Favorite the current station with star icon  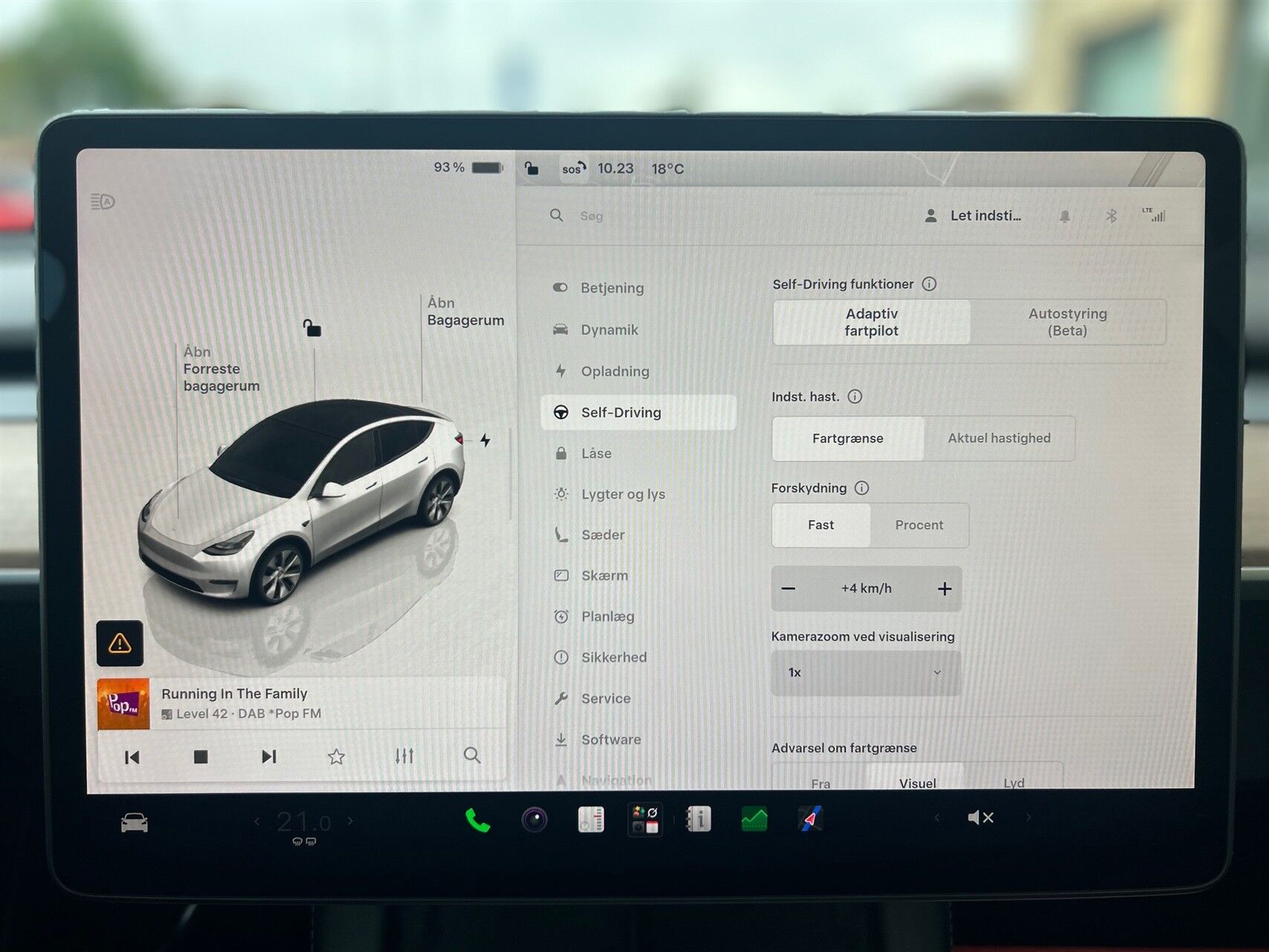pos(336,756)
